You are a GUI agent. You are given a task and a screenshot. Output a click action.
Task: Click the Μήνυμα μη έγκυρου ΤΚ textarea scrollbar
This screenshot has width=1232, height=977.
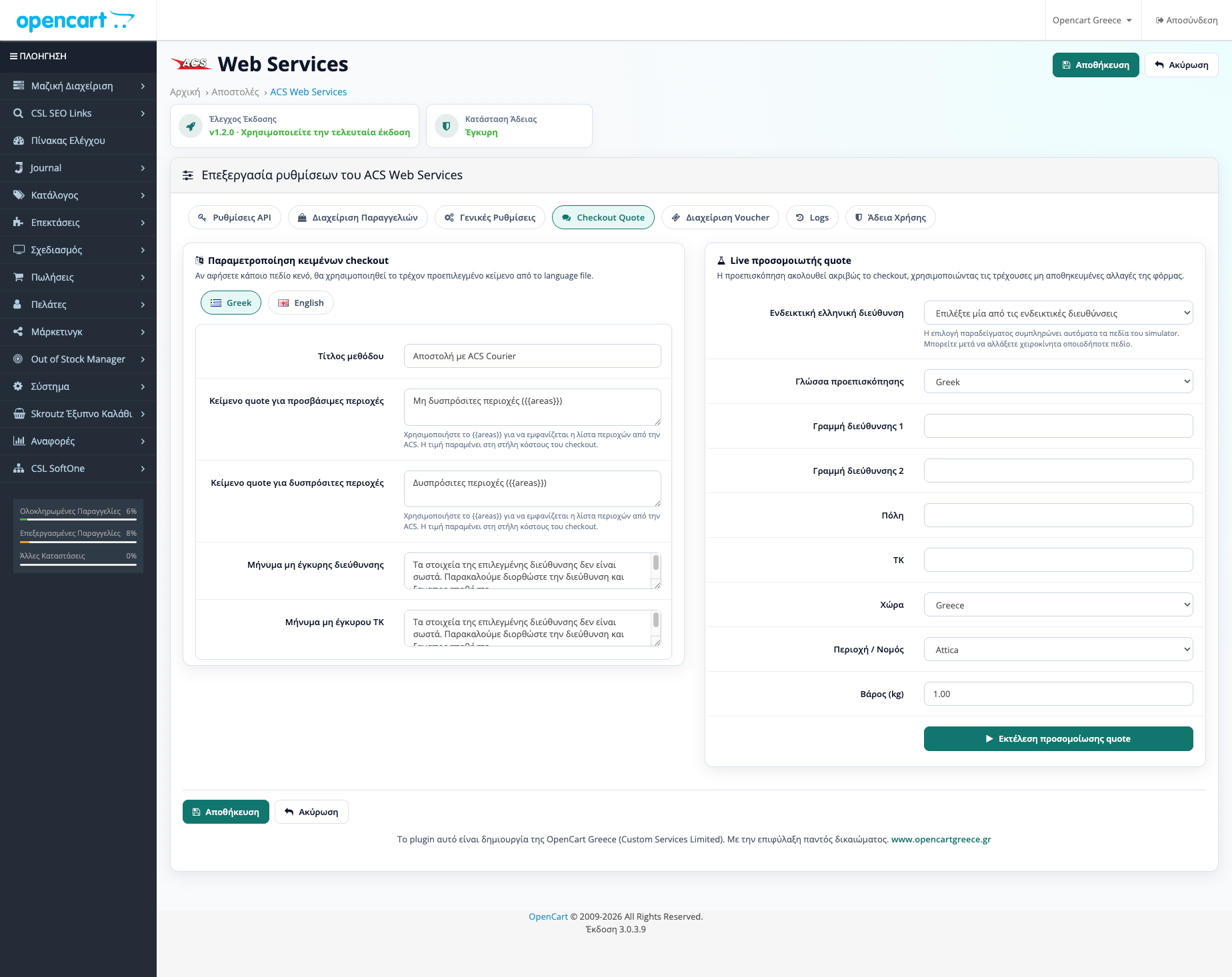656,624
